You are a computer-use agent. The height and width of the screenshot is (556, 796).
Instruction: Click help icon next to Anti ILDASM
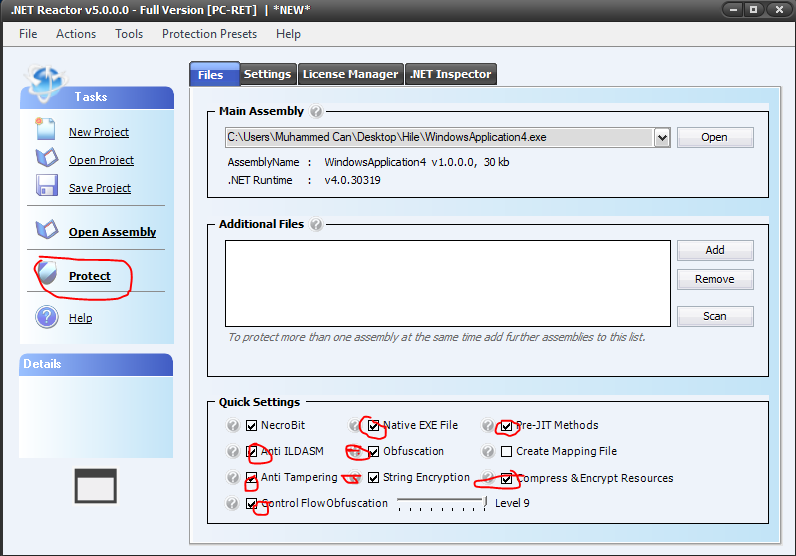click(233, 451)
